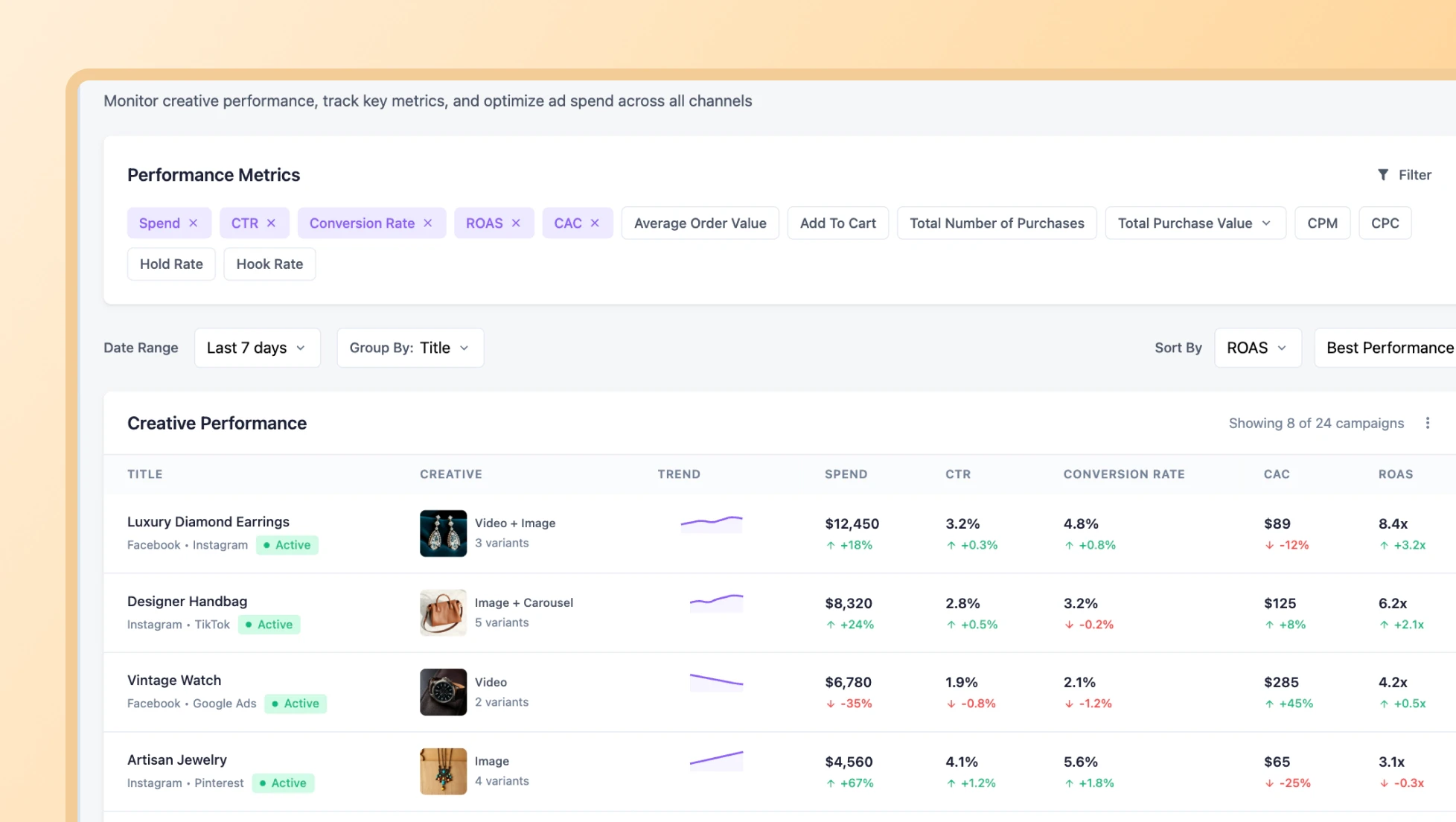
Task: Open the three-dot menu in Creative Performance
Action: (1428, 423)
